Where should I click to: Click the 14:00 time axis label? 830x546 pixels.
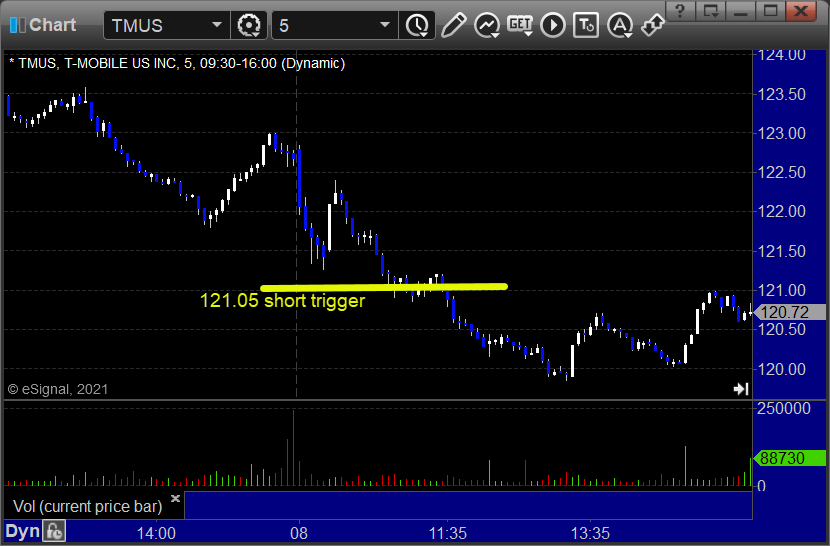coord(156,533)
